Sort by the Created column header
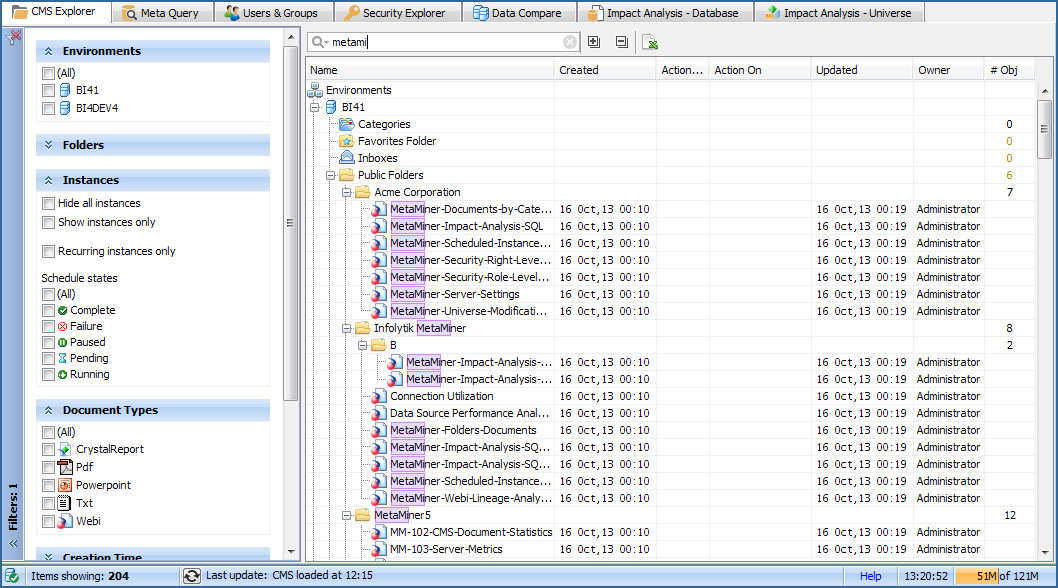Viewport: 1058px width, 588px height. (579, 70)
